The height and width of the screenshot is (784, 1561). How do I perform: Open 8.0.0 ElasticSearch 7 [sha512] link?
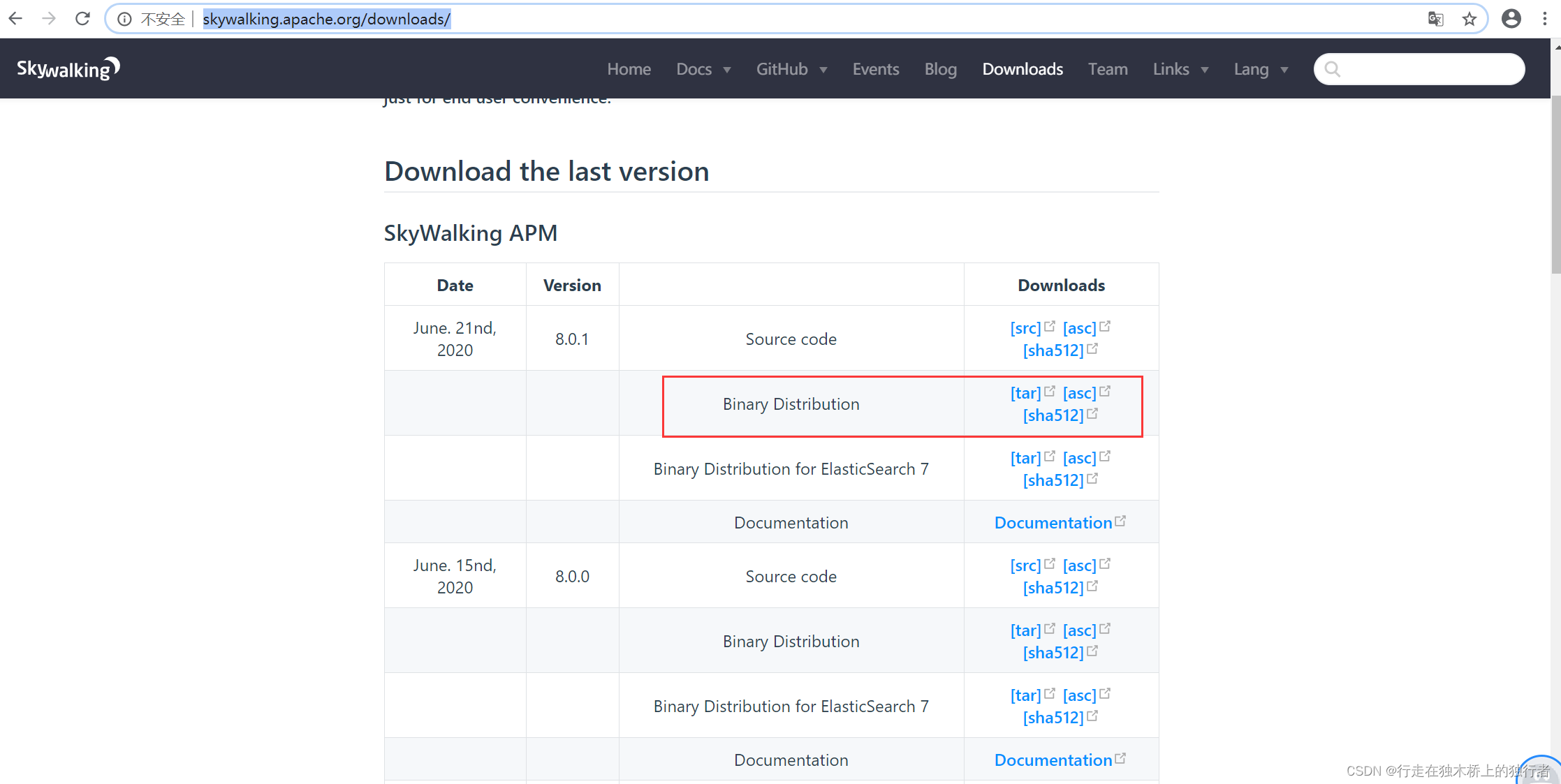pyautogui.click(x=1053, y=718)
